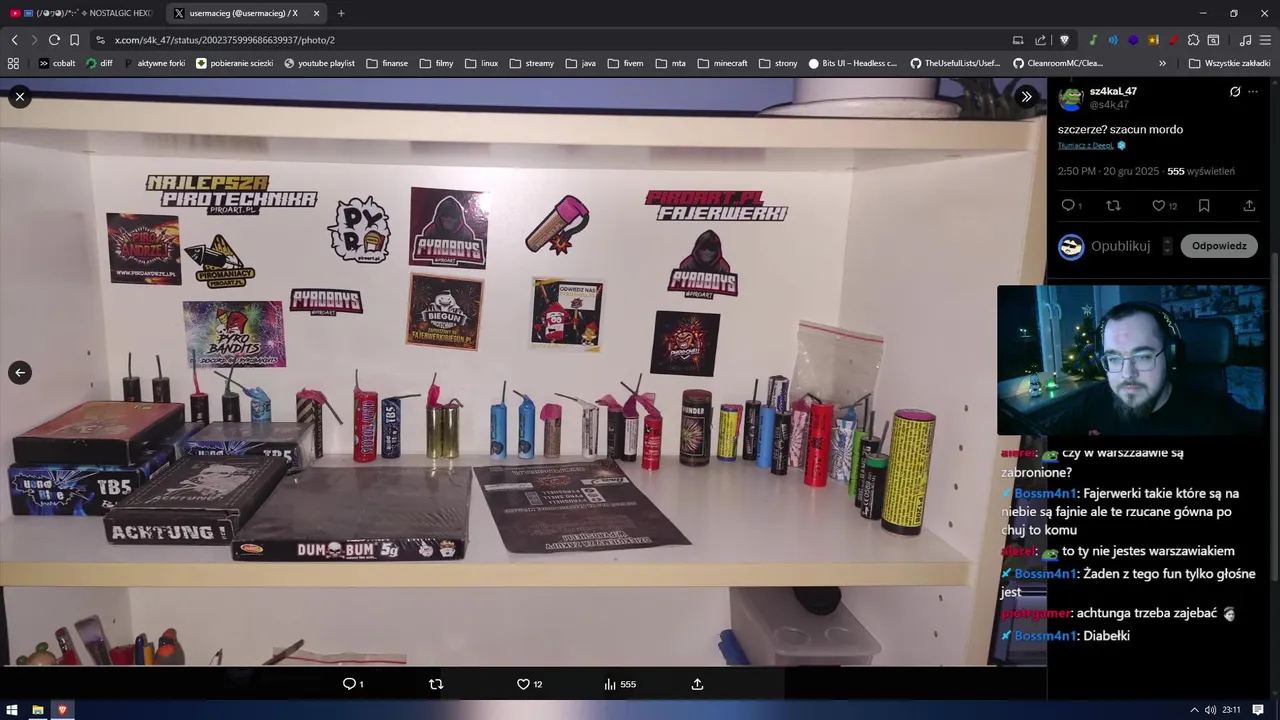This screenshot has height=720, width=1280.
Task: Open sz4kaL_47 profile name link
Action: [1113, 91]
